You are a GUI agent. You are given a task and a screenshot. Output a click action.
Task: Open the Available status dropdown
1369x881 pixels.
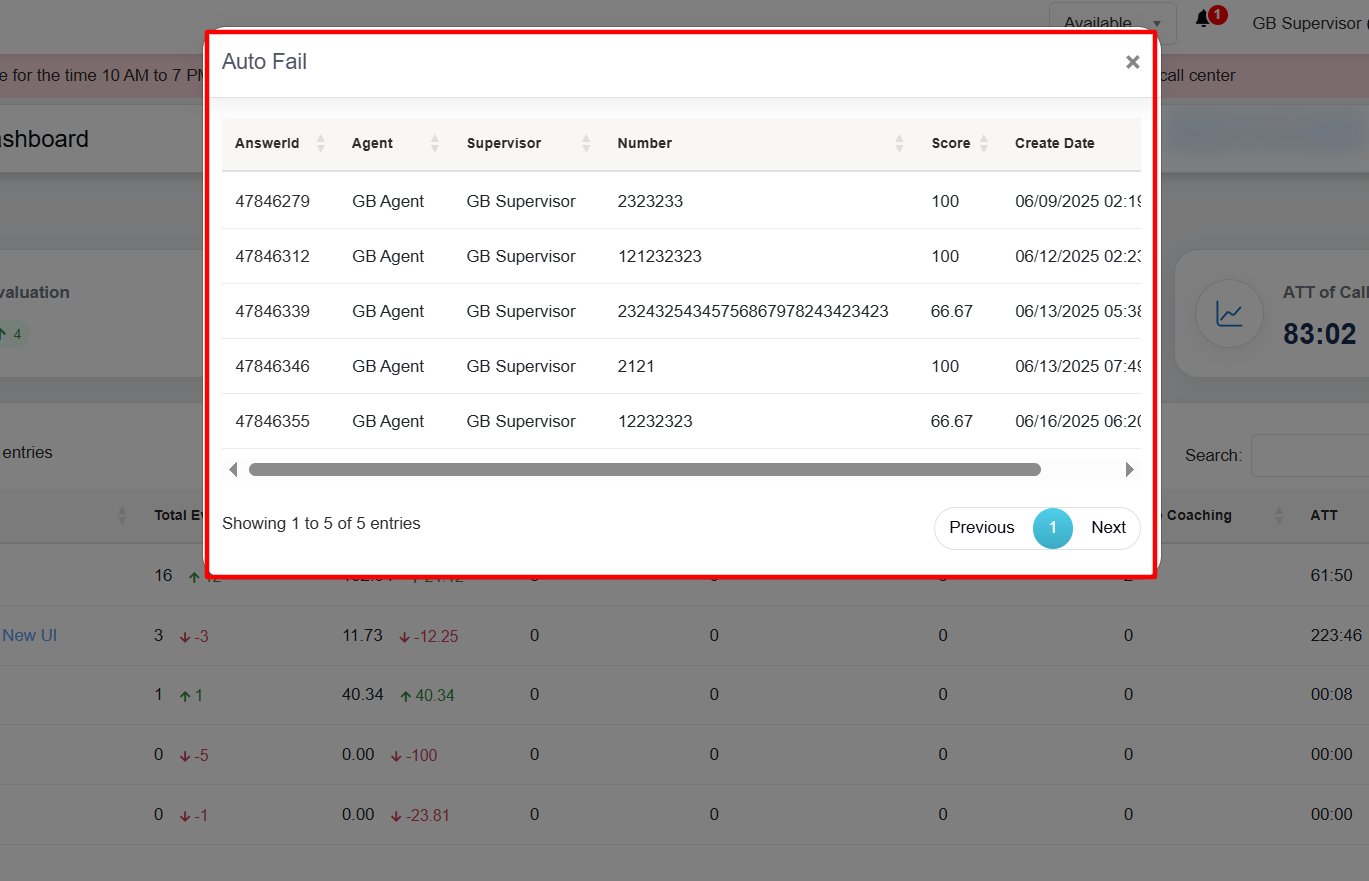pyautogui.click(x=1111, y=22)
